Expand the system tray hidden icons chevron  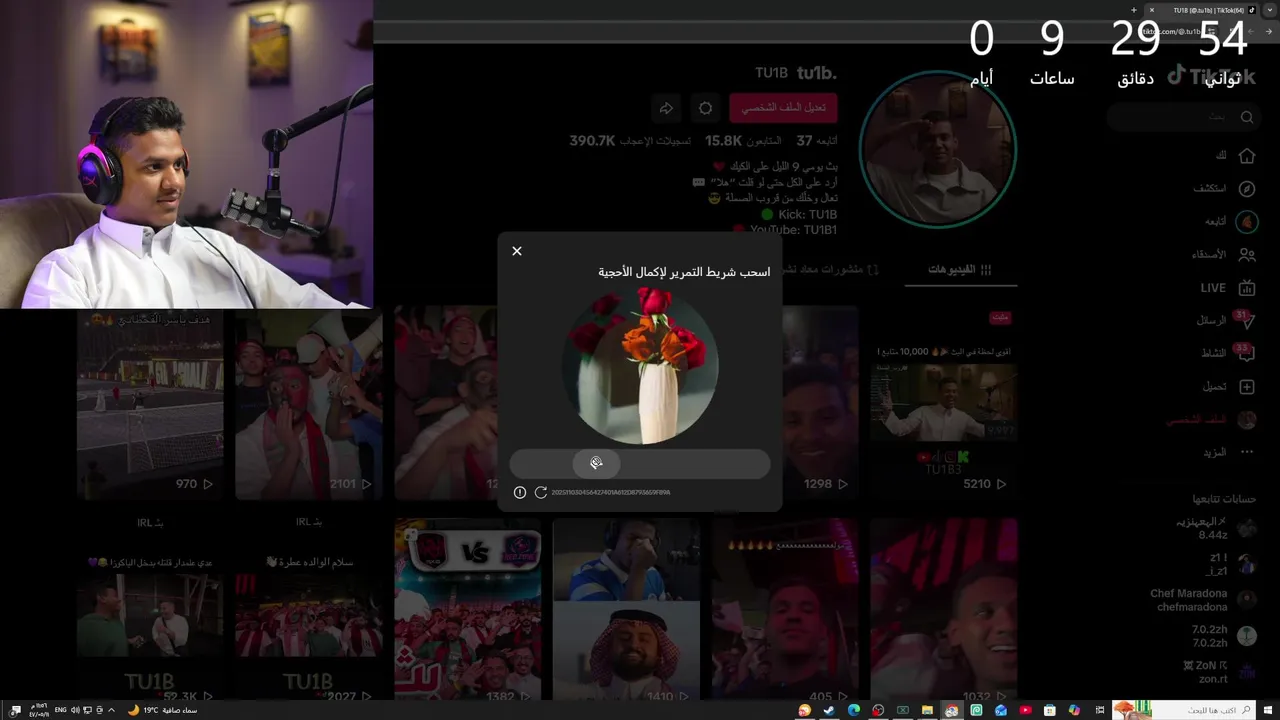(111, 710)
